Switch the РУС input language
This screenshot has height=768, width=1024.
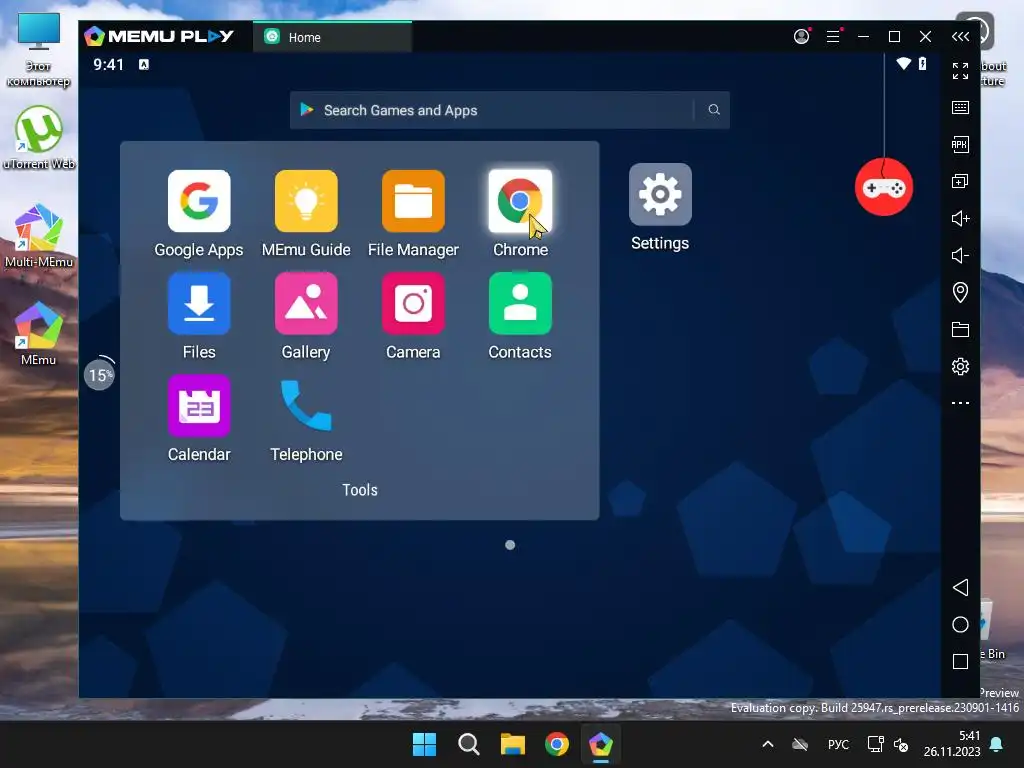tap(839, 744)
